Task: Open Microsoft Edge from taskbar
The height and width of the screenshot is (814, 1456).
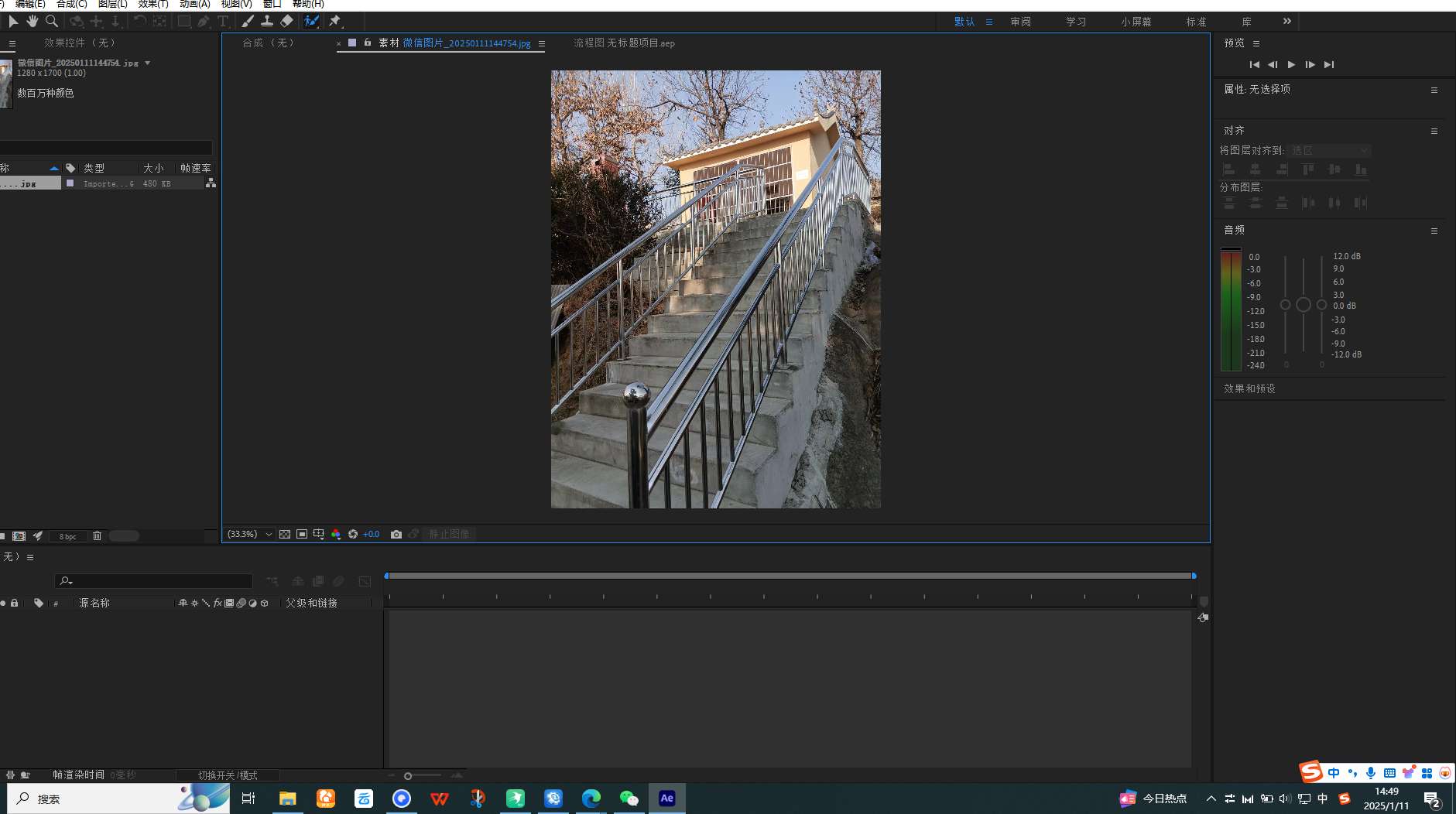Action: (591, 799)
